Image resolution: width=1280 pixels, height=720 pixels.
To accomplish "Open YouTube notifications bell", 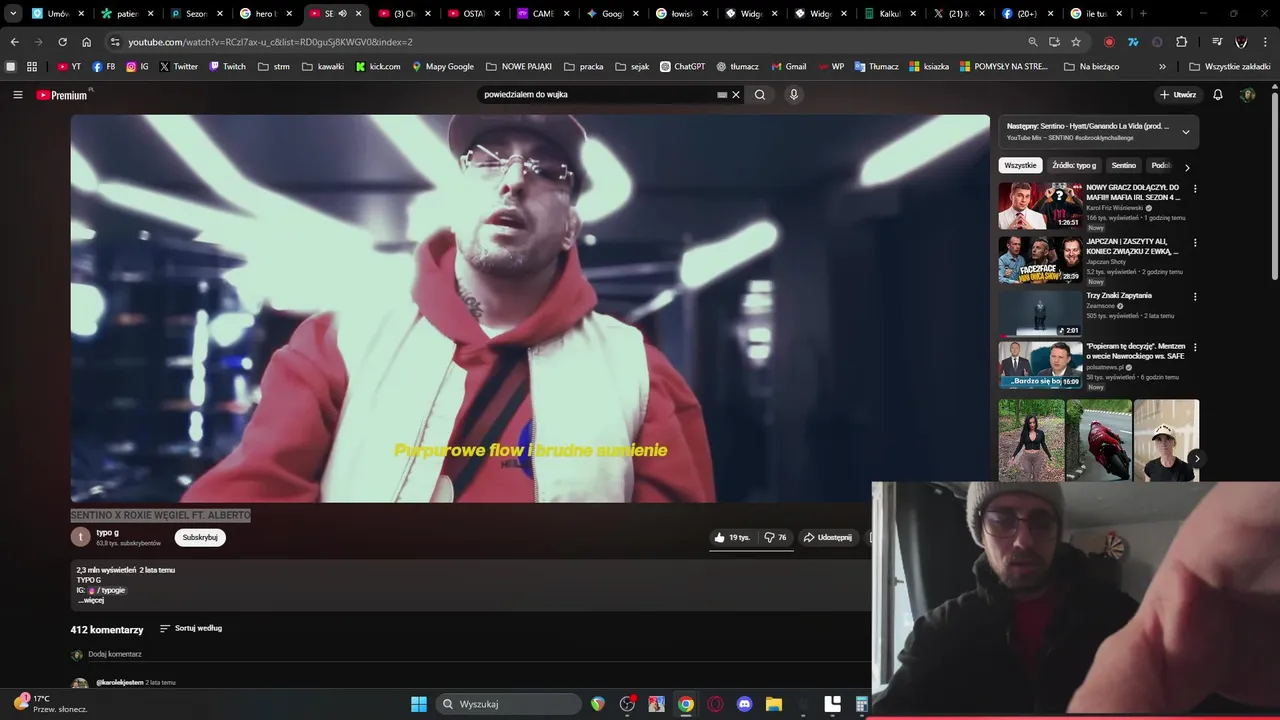I will coord(1218,95).
